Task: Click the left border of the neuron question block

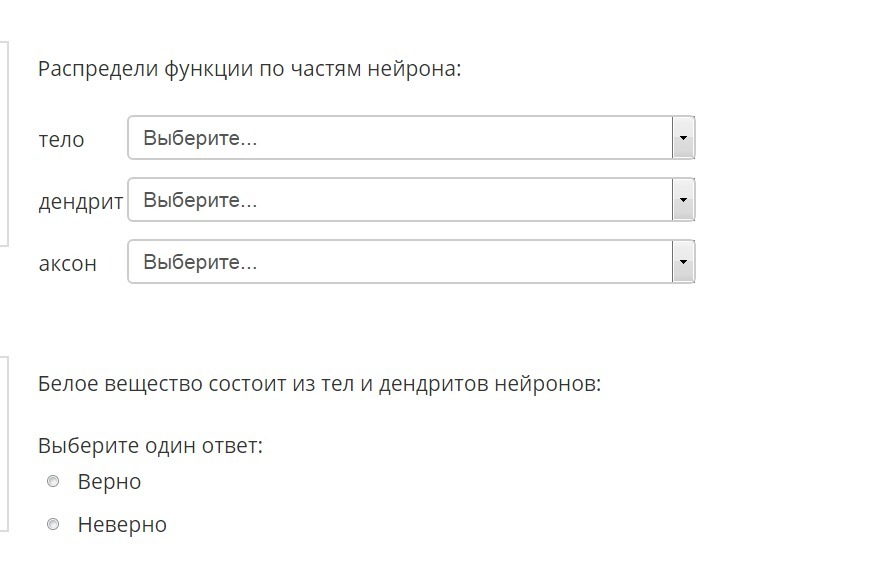Action: pos(7,144)
